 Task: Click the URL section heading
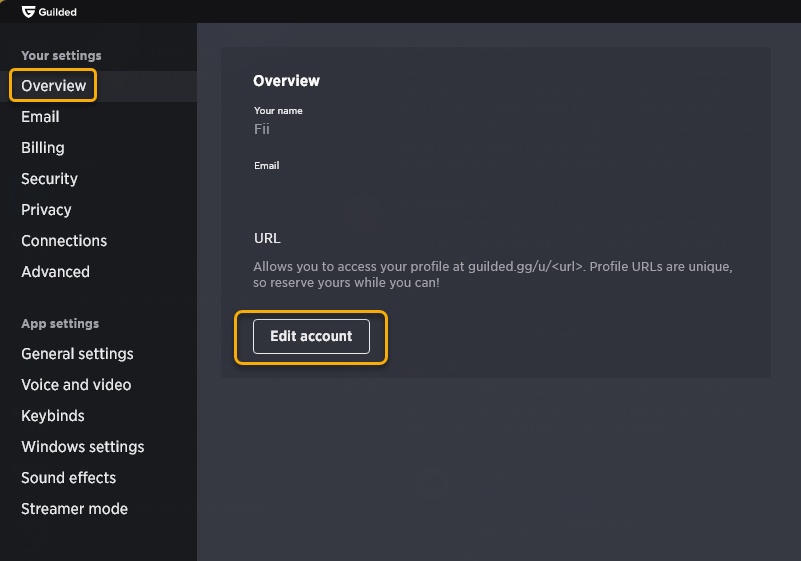click(267, 239)
